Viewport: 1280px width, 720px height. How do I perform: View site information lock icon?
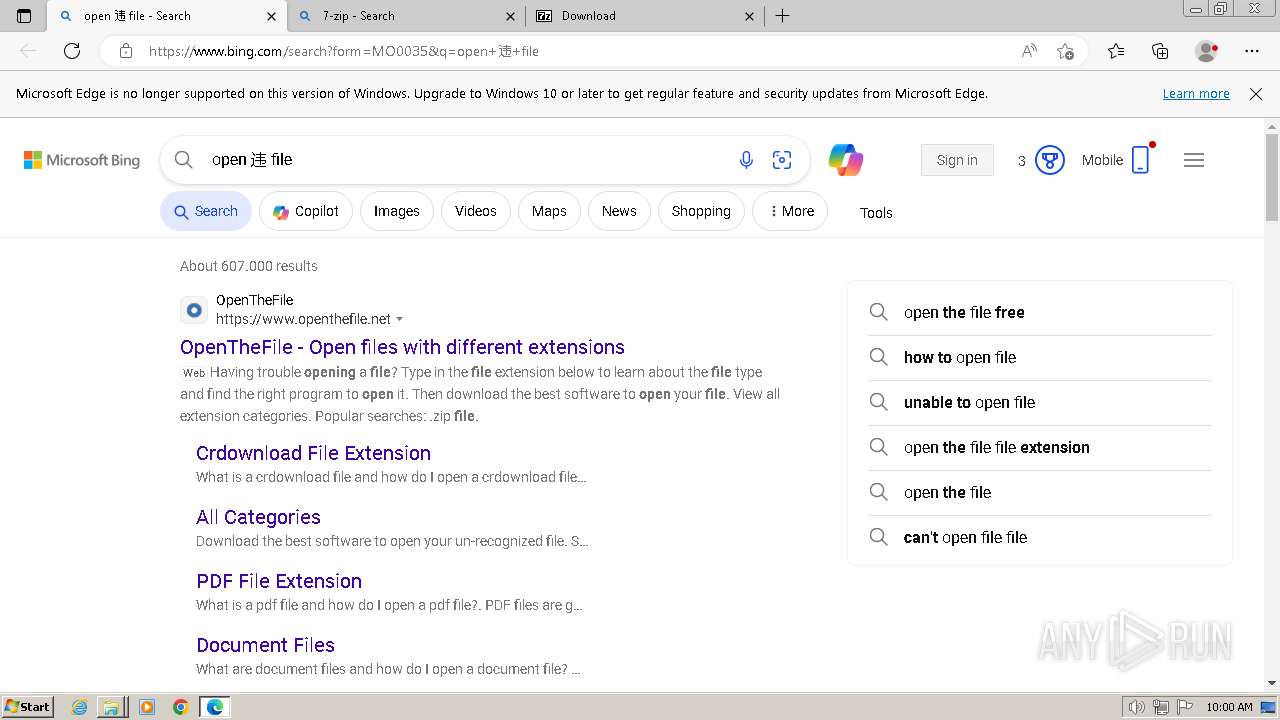[x=126, y=51]
